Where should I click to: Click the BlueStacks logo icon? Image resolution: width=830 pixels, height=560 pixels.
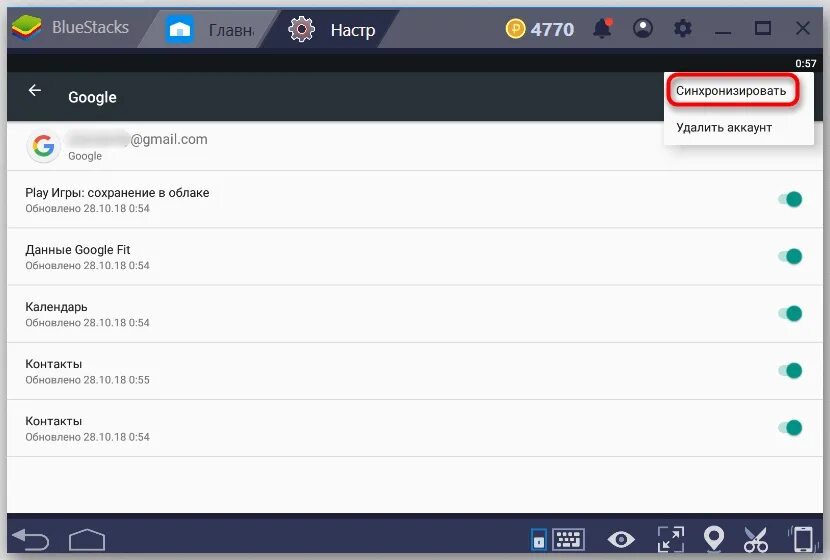26,28
